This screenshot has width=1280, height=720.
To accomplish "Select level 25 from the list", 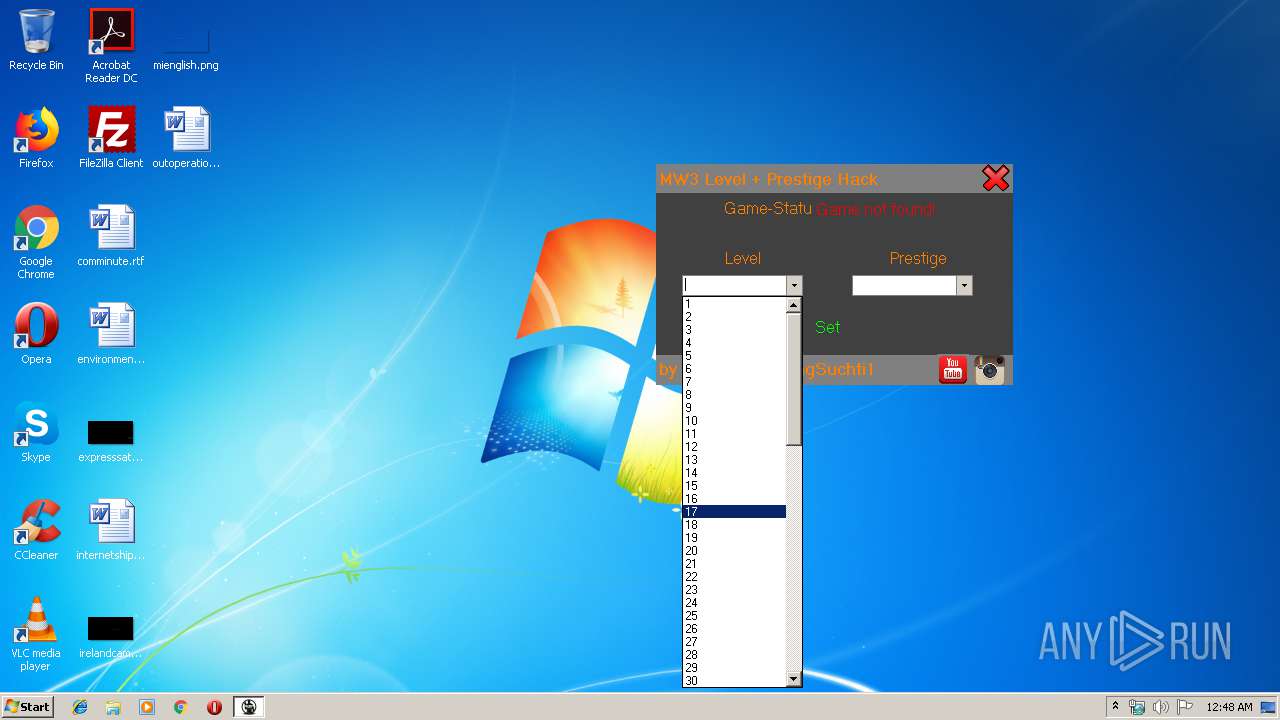I will 734,616.
